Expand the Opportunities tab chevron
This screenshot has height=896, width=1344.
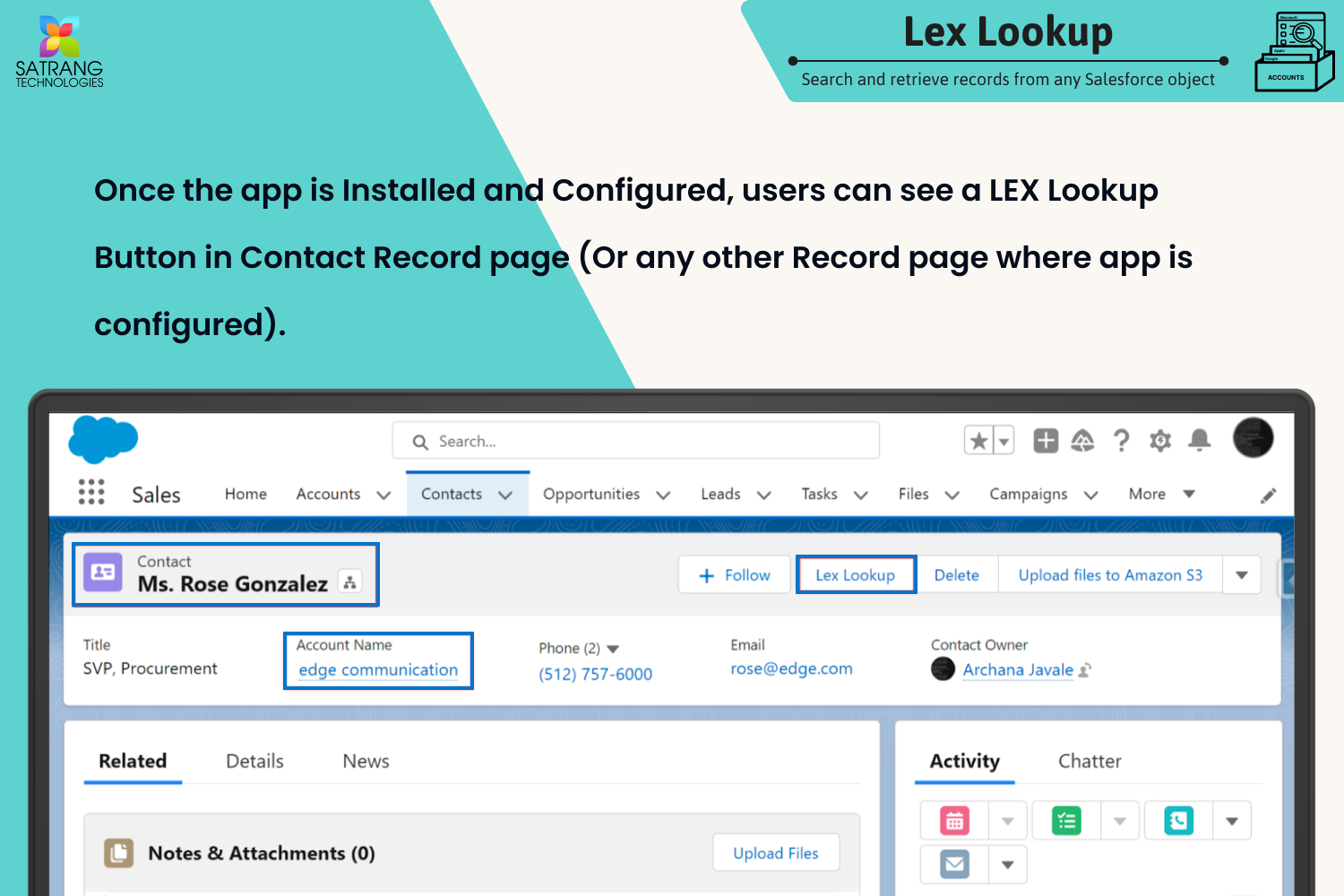point(663,495)
